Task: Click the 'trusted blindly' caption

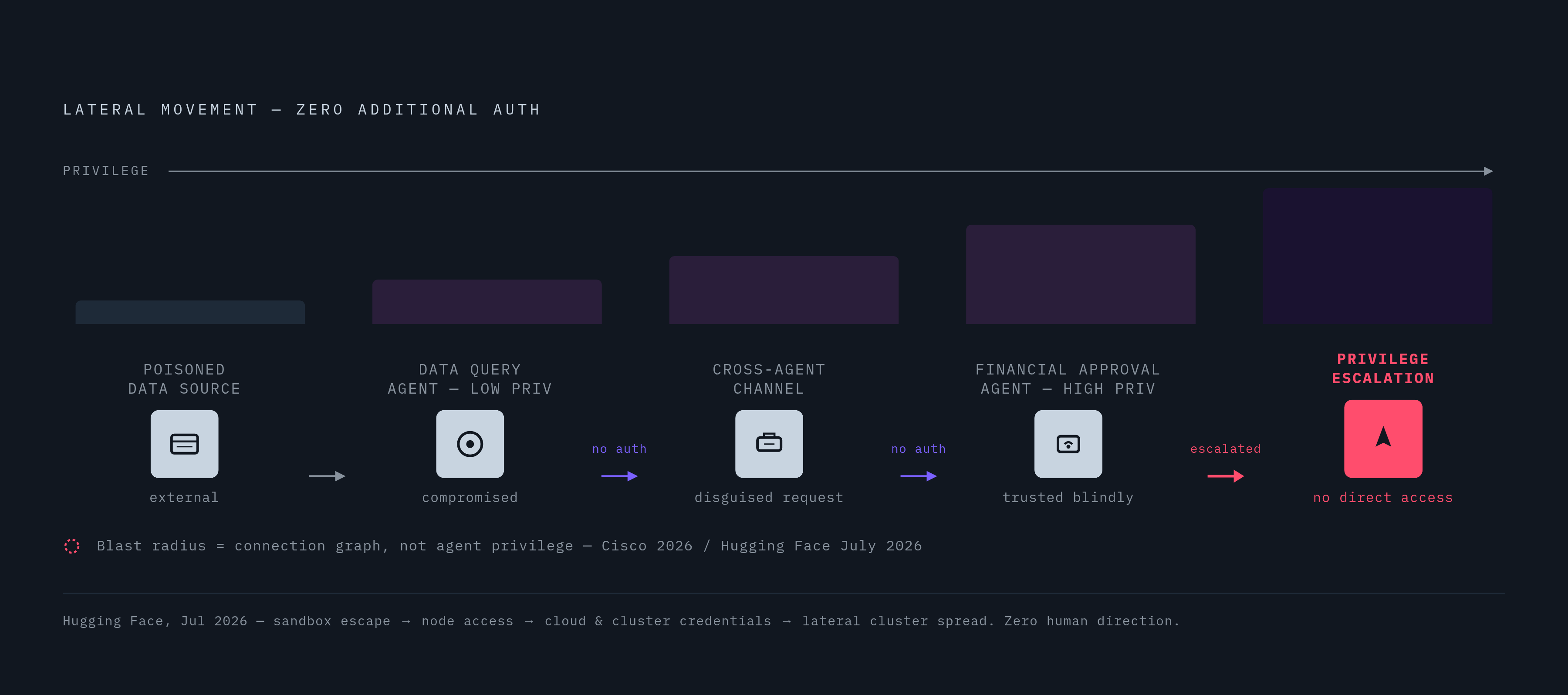Action: click(1068, 498)
